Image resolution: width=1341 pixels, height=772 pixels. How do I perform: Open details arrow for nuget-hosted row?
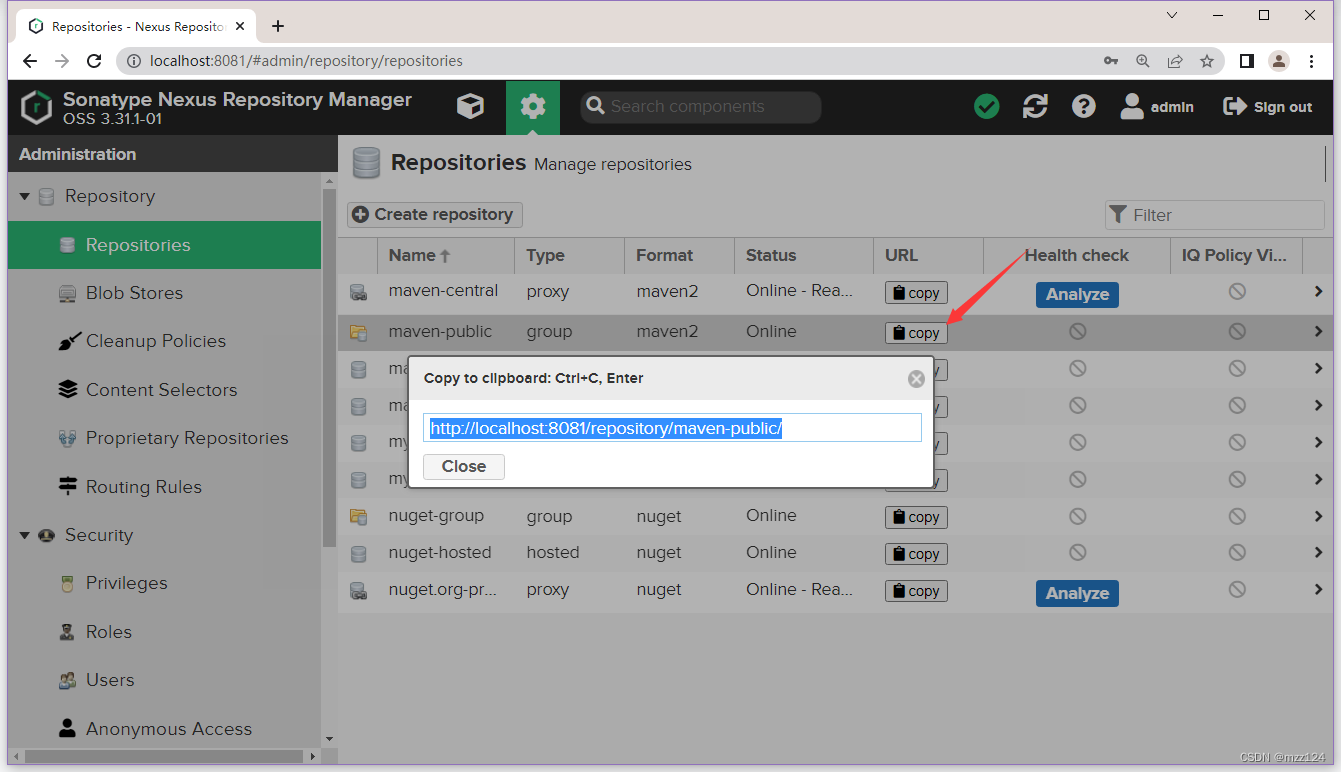(x=1318, y=553)
